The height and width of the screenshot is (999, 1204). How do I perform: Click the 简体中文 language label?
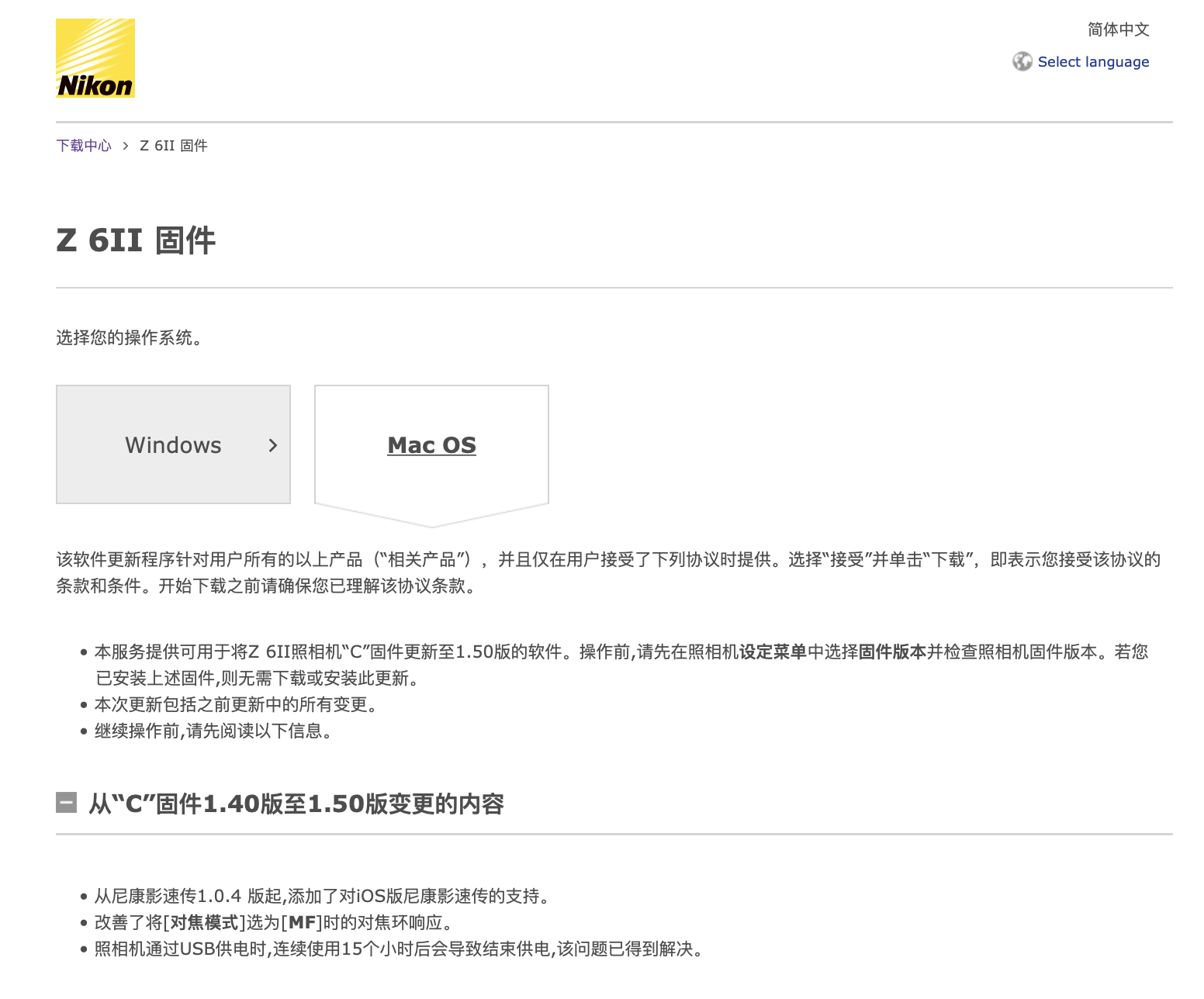(x=1118, y=29)
